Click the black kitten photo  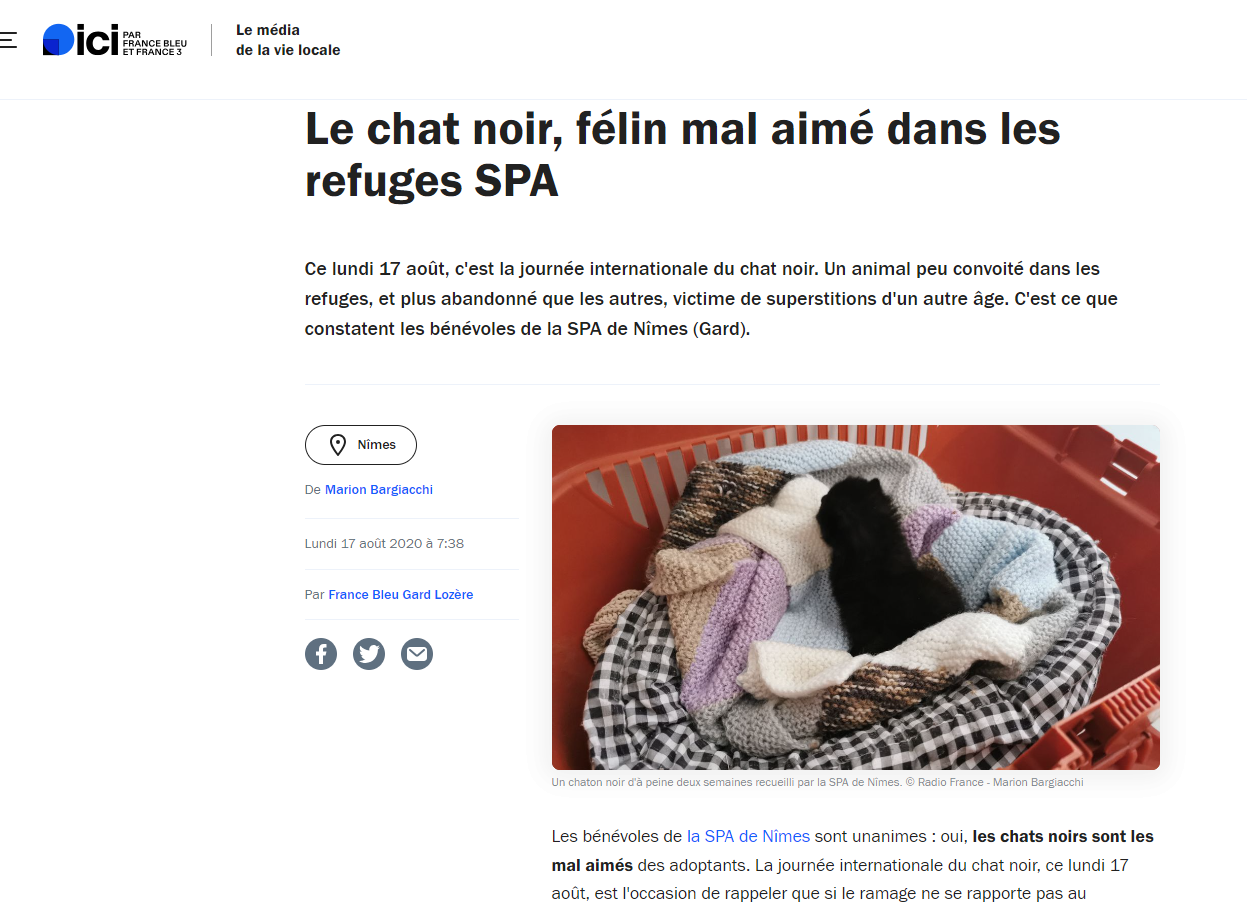[856, 597]
